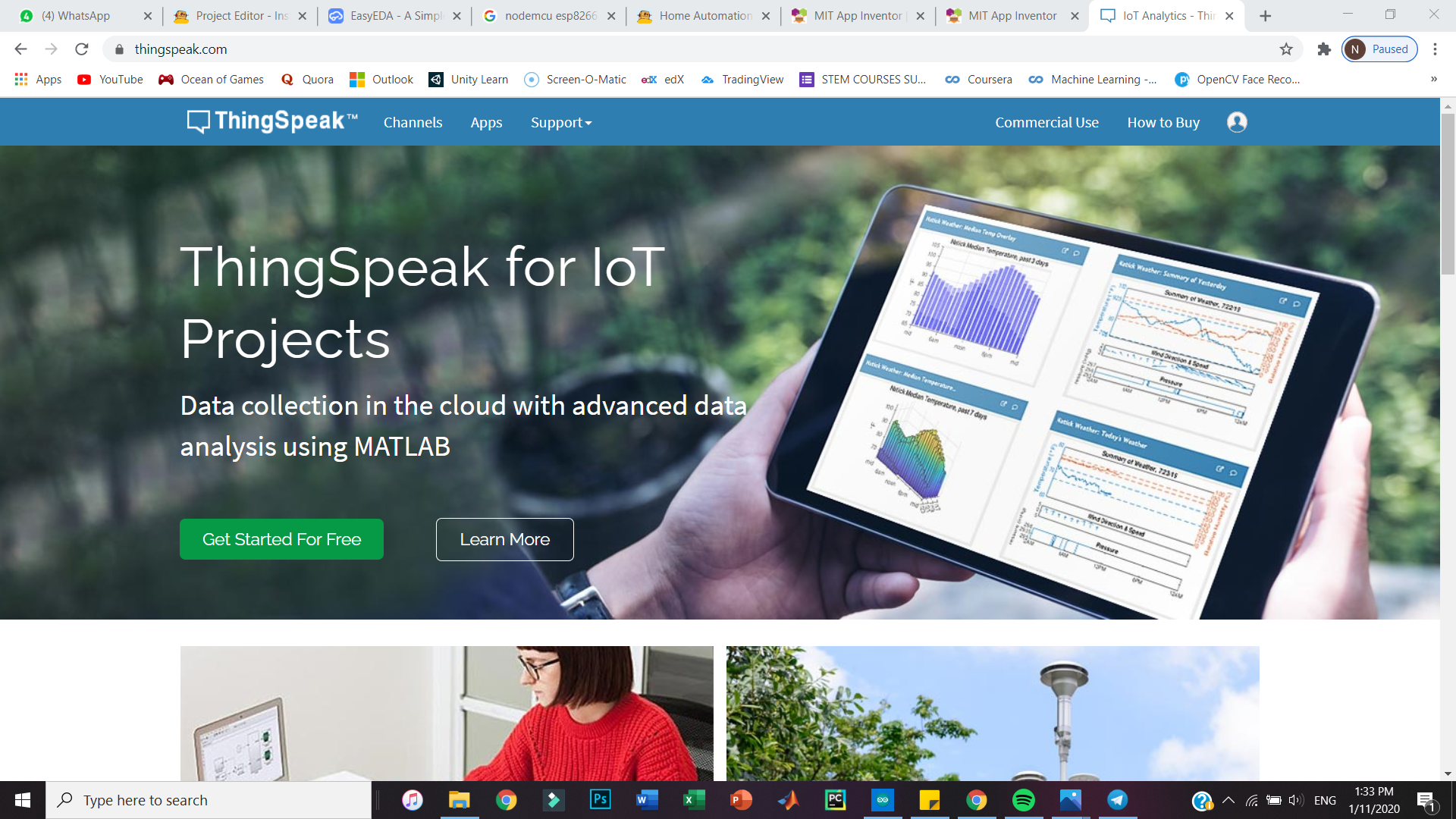Open a new browser tab
This screenshot has height=819, width=1456.
1265,16
